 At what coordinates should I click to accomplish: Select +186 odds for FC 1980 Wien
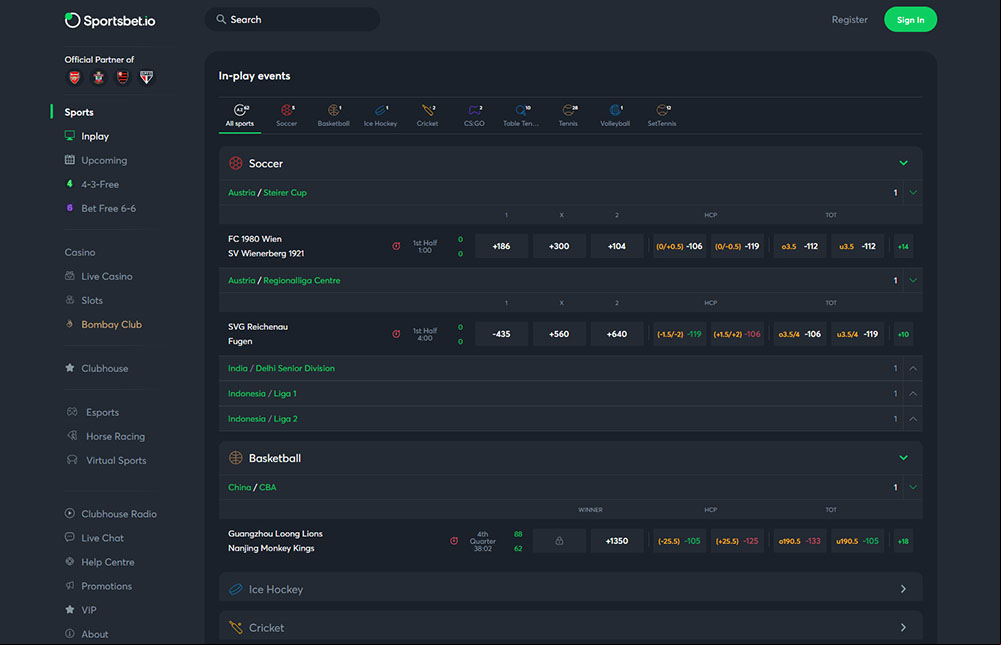pyautogui.click(x=501, y=246)
